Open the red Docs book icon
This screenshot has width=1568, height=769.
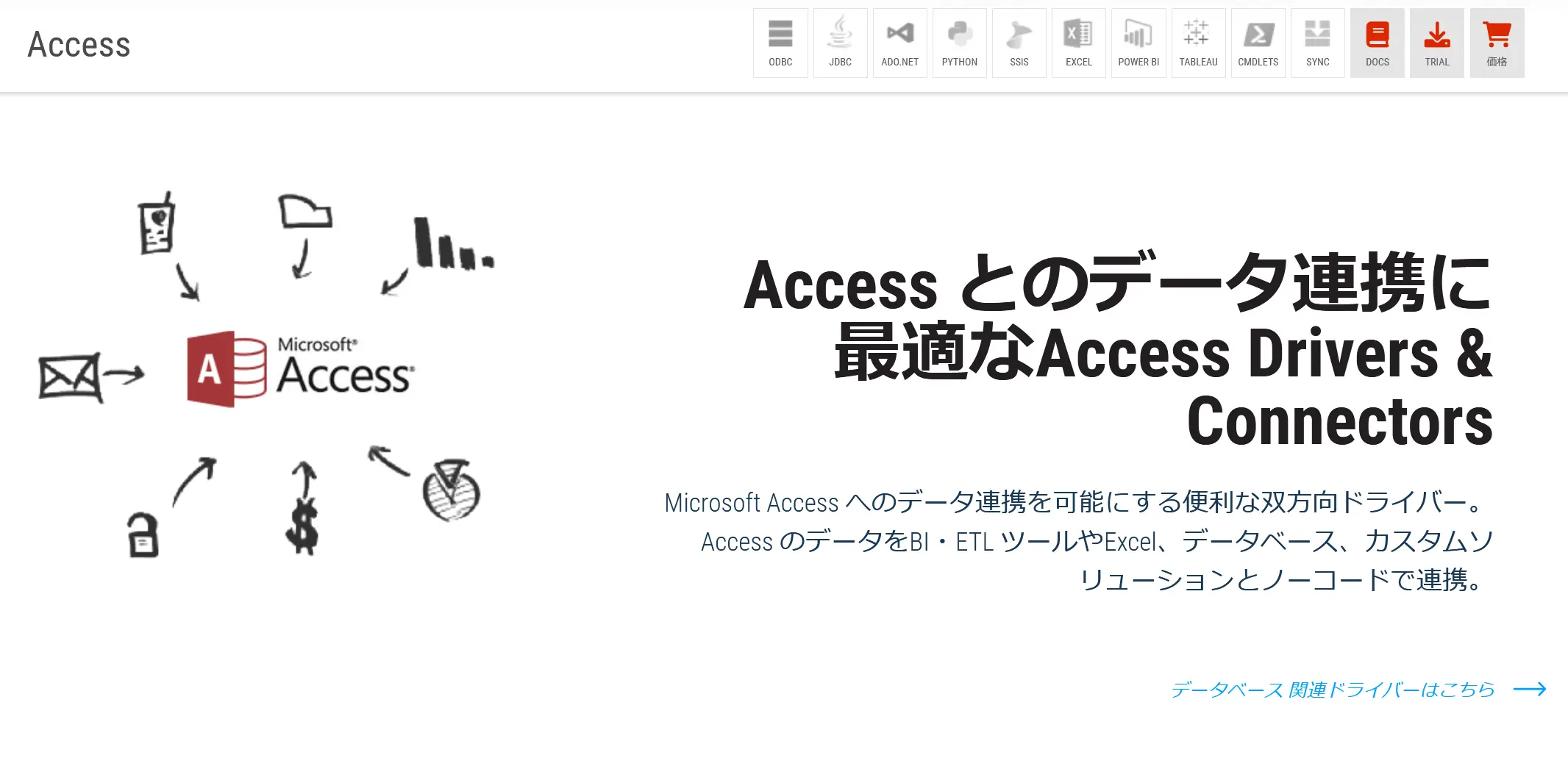click(1377, 43)
